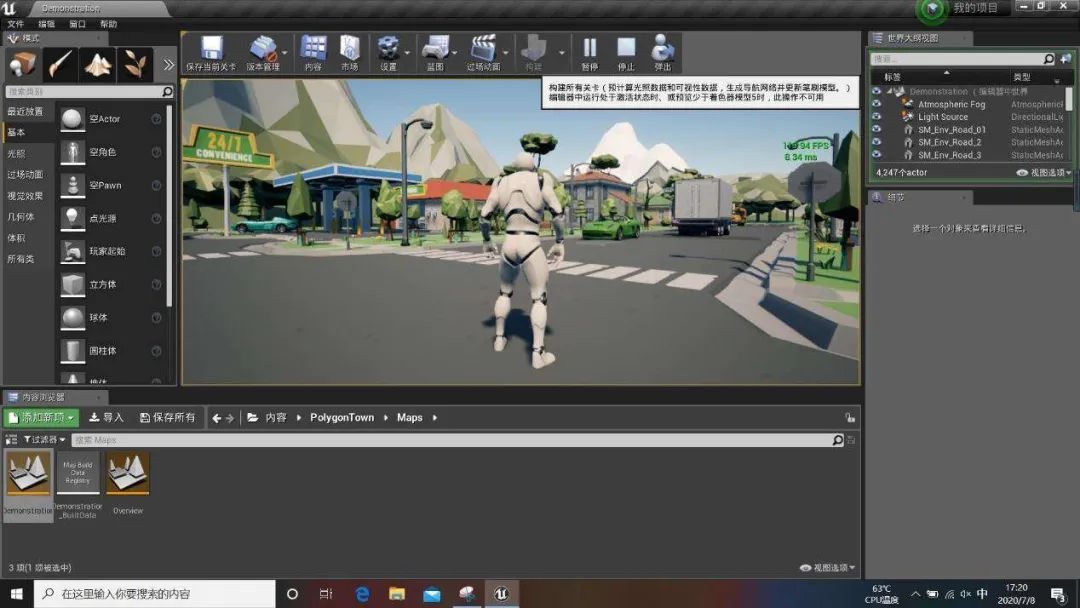Focus the 搜索类别 search field in Modes
1080x608 pixels.
[x=89, y=92]
